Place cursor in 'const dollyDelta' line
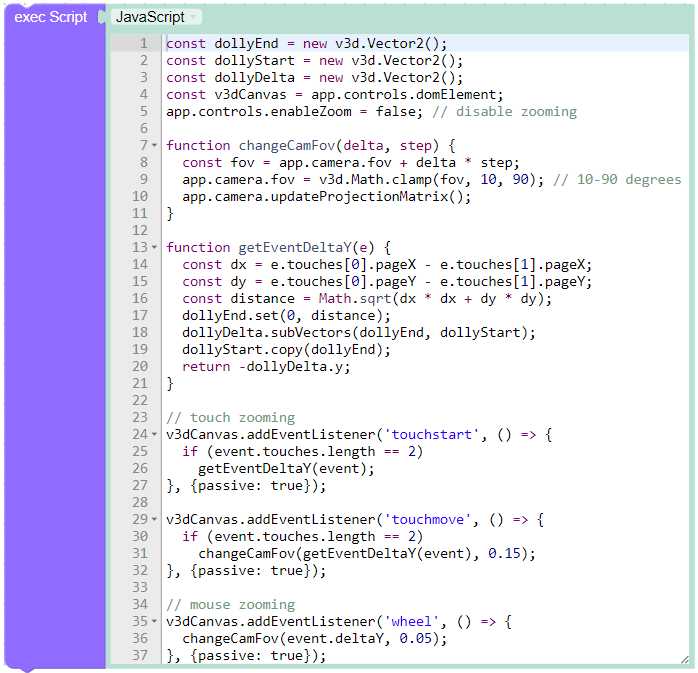Viewport: 698px width, 673px height. tap(314, 77)
